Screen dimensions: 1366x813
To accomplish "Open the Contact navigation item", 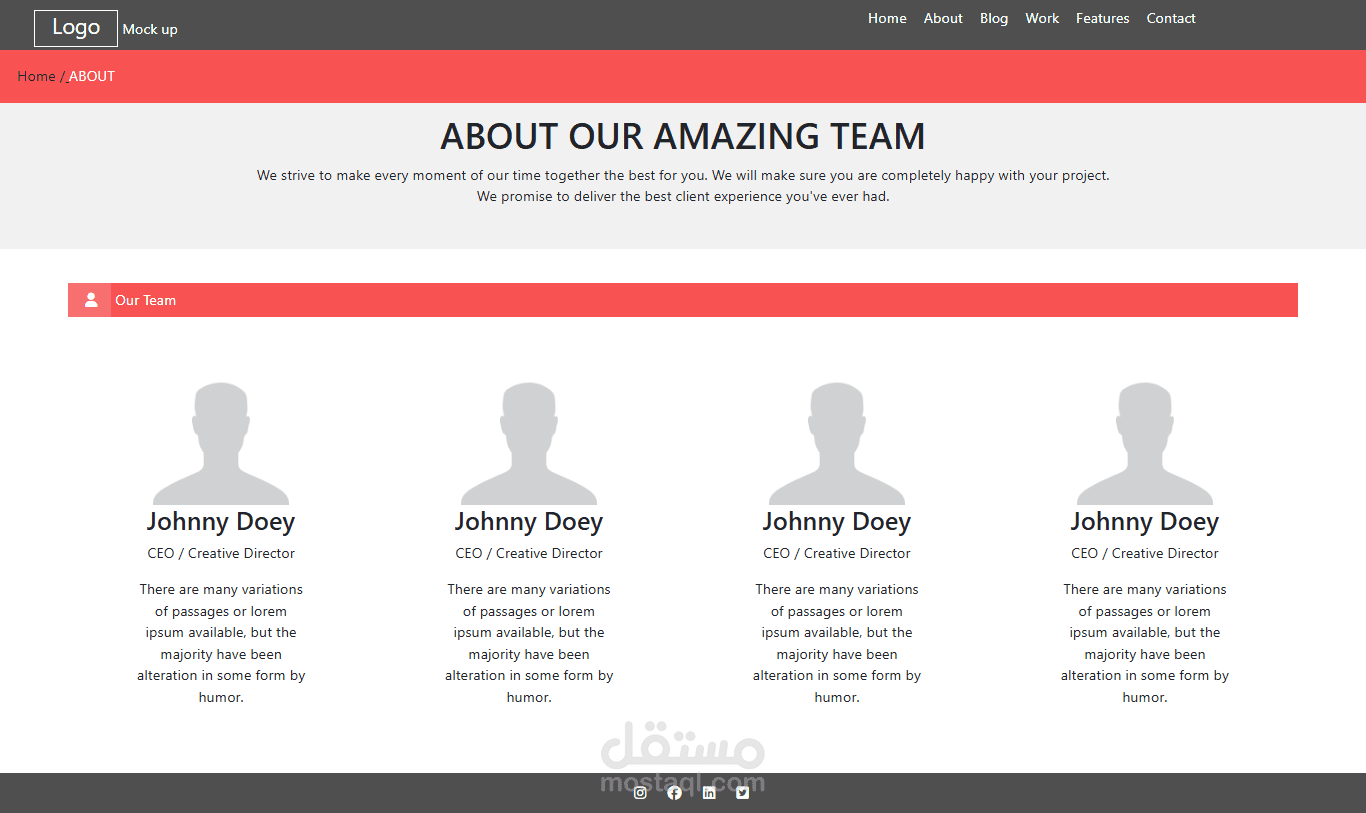I will (1171, 18).
